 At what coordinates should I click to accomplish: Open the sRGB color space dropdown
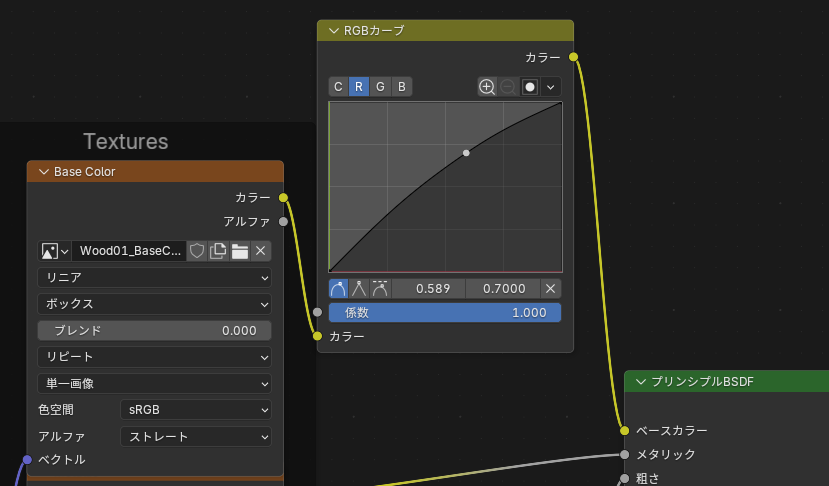coord(195,410)
